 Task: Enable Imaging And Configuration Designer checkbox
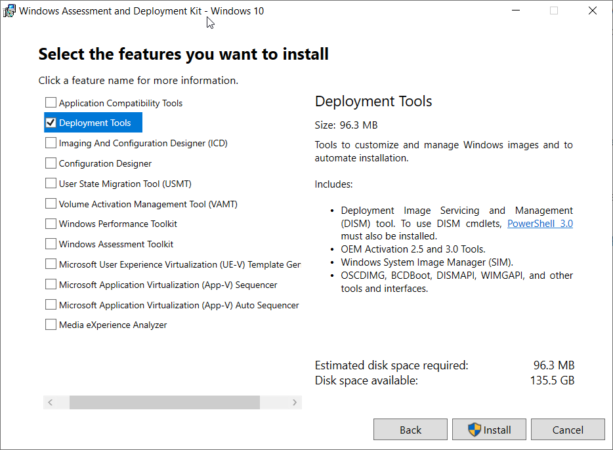50,143
